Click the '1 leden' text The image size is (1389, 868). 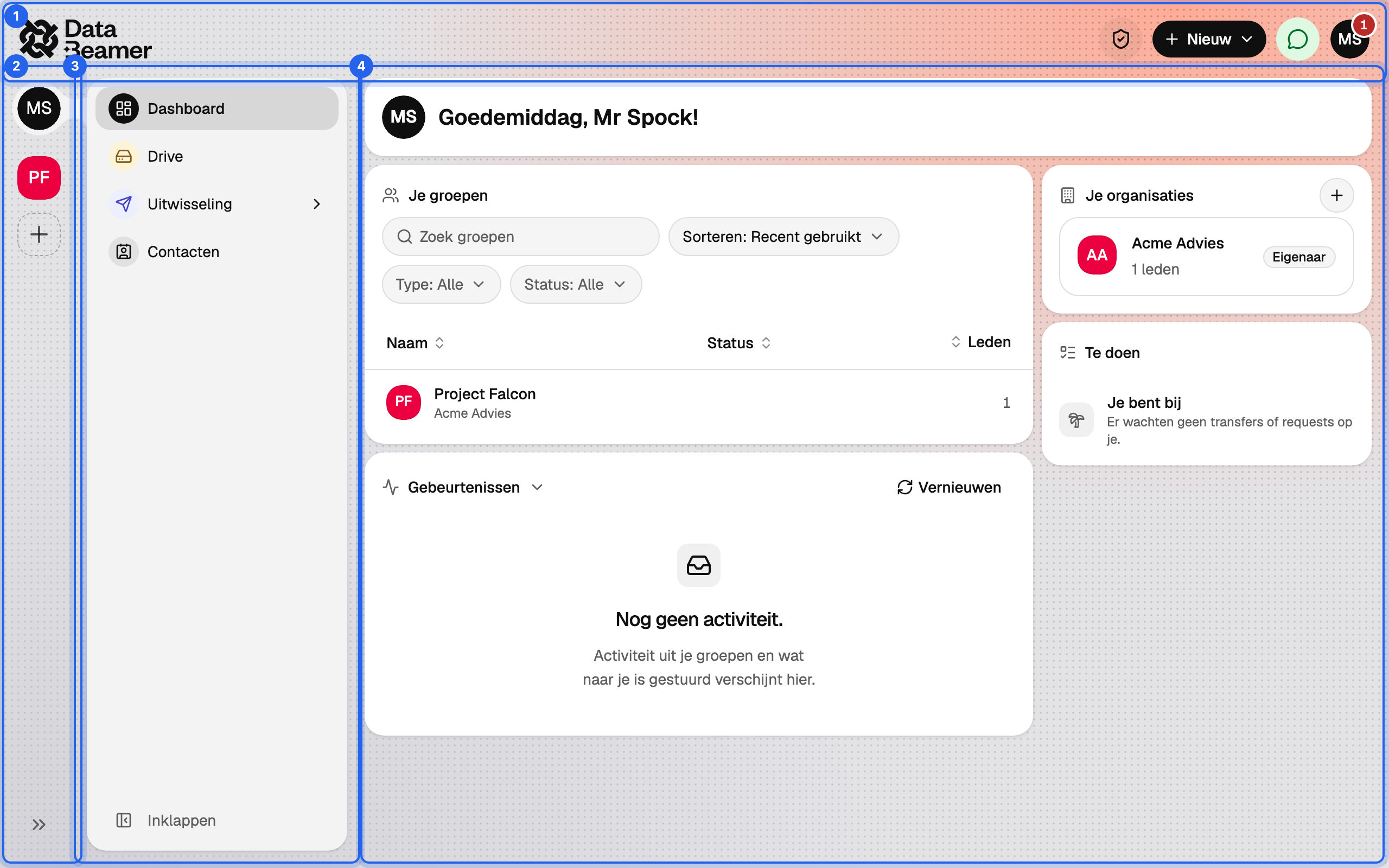pos(1155,269)
